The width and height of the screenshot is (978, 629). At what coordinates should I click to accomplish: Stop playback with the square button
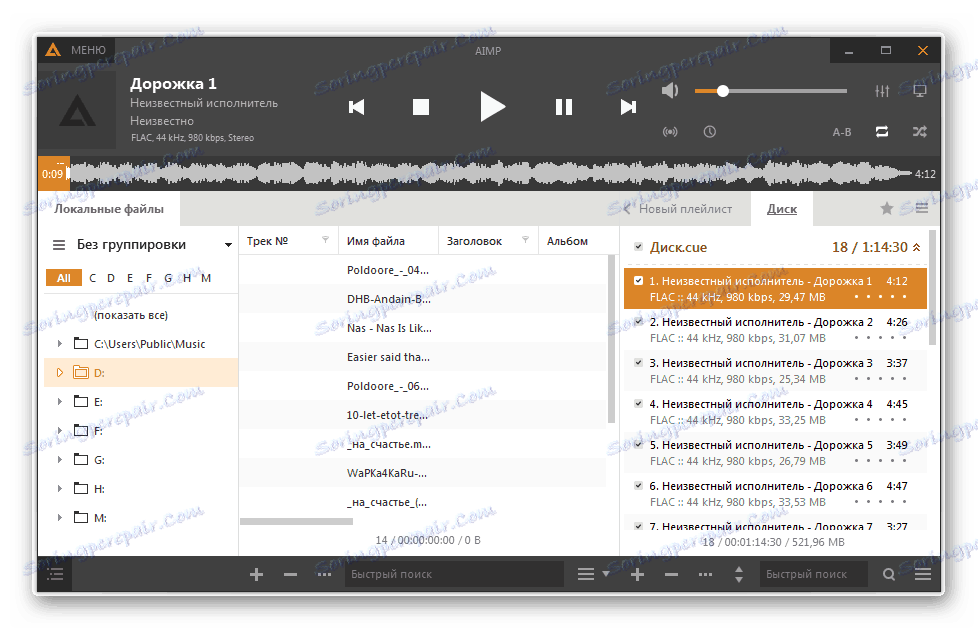tap(421, 107)
